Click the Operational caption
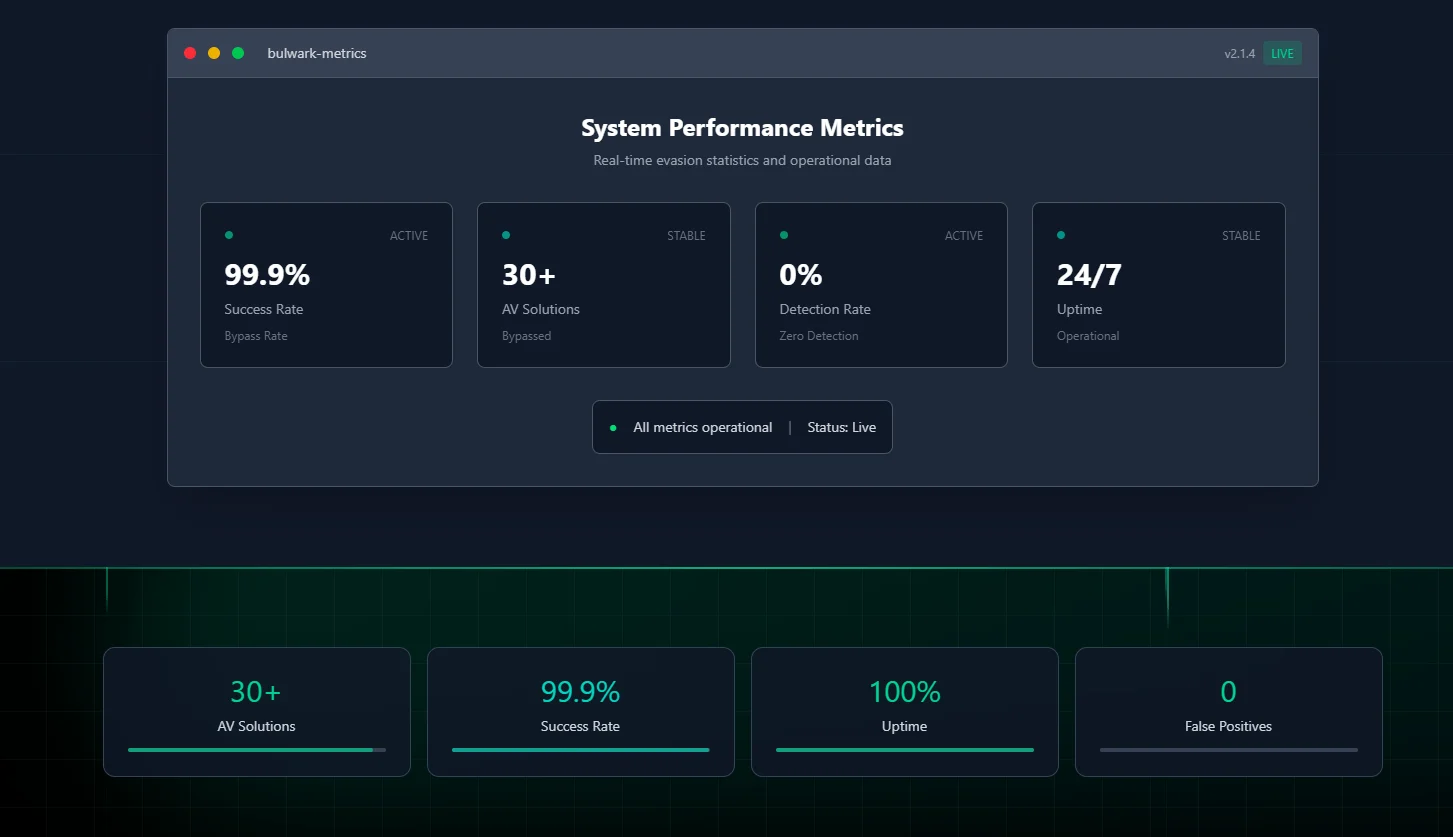 pos(1088,336)
